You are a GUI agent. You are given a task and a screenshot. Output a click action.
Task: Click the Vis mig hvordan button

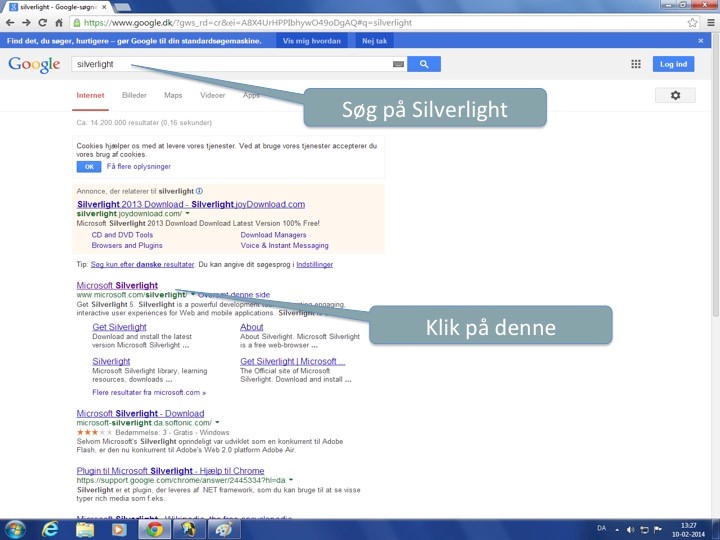(x=312, y=41)
